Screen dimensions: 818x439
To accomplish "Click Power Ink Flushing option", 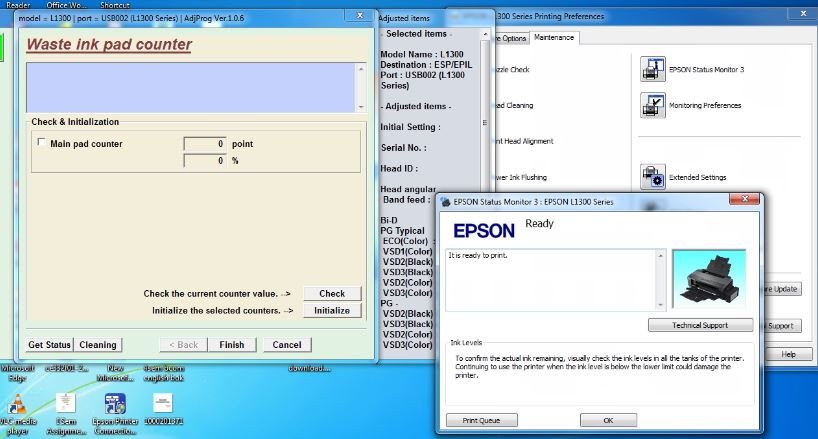I will click(x=520, y=177).
